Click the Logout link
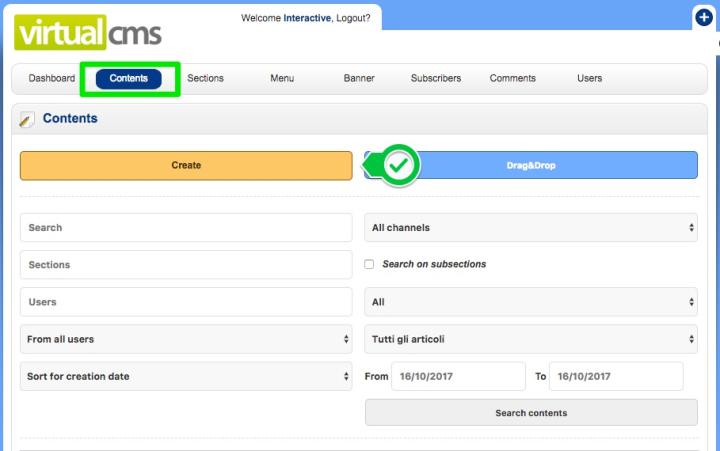Image resolution: width=720 pixels, height=451 pixels. point(352,18)
